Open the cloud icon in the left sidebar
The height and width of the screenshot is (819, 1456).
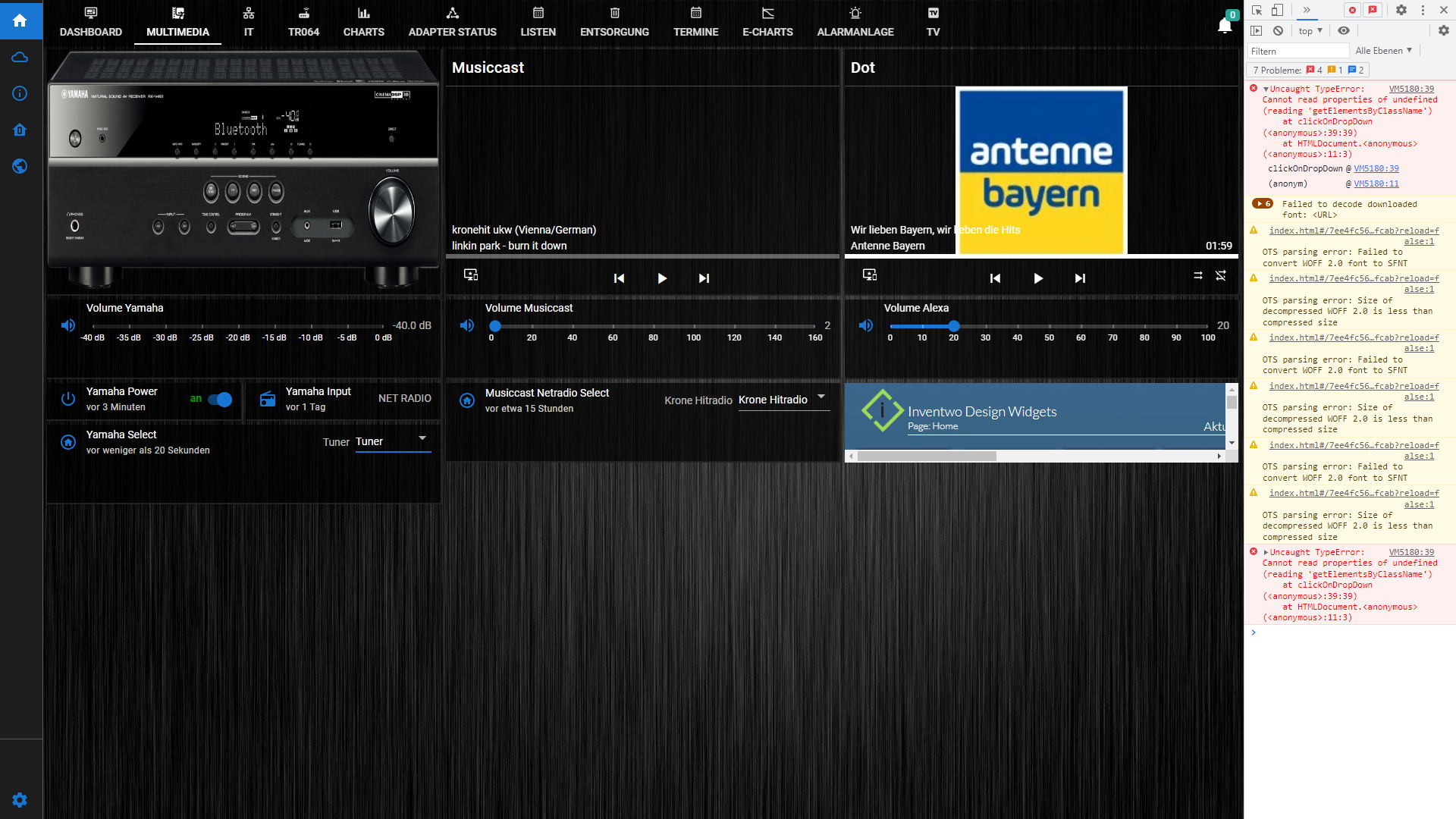(20, 58)
